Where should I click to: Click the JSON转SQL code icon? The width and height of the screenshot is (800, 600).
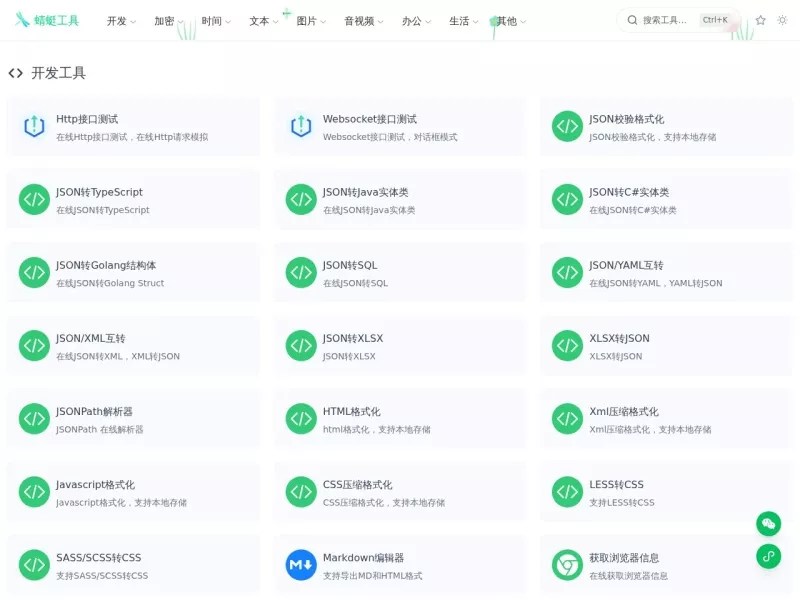(301, 272)
